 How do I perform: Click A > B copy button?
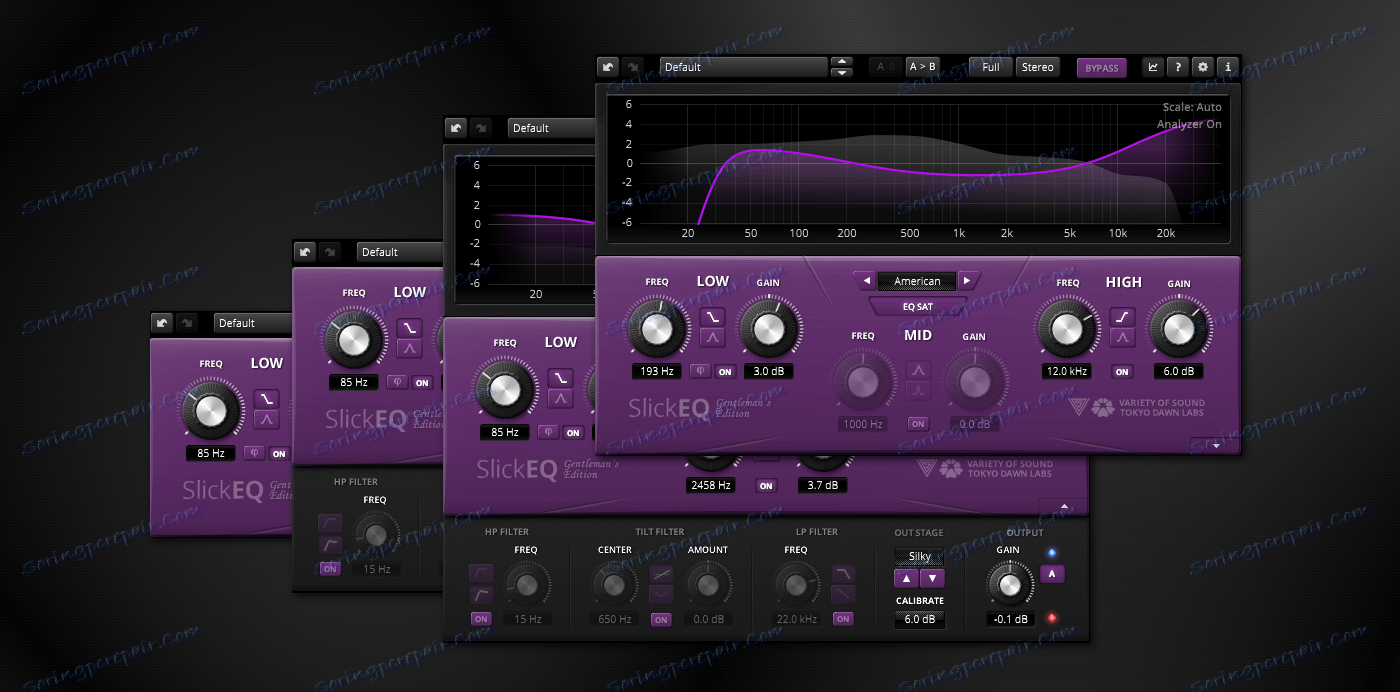click(923, 67)
